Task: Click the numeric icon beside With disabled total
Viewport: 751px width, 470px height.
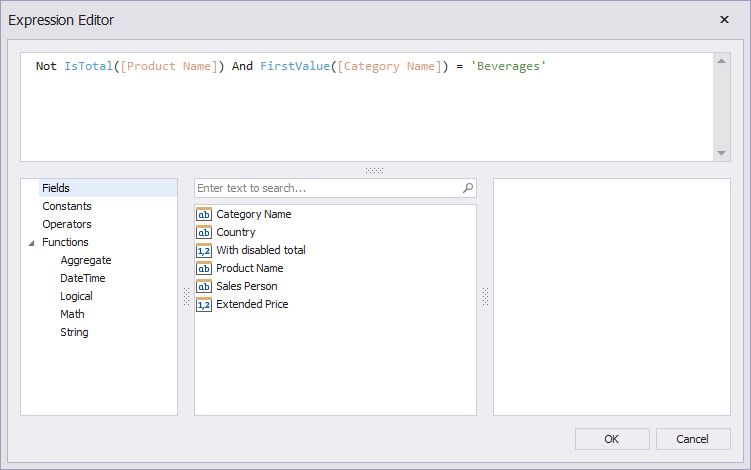Action: pos(204,250)
